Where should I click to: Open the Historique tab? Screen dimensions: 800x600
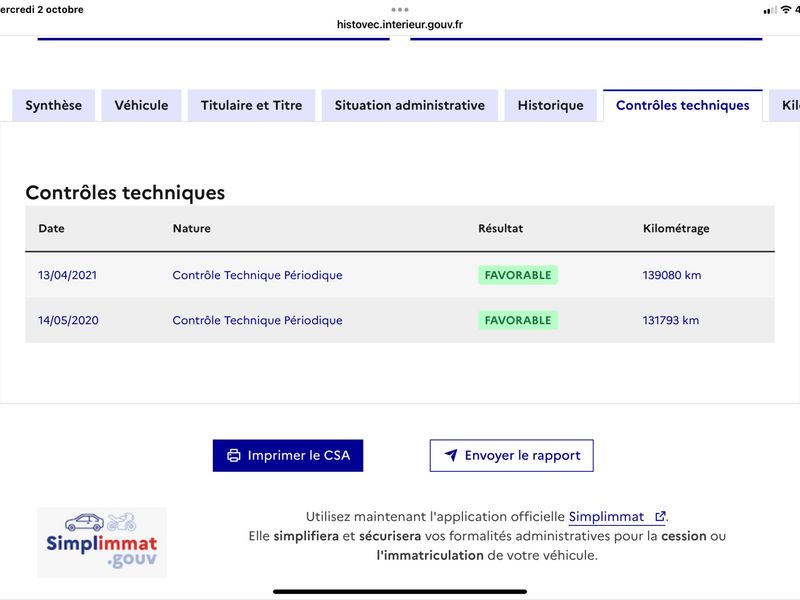(551, 105)
